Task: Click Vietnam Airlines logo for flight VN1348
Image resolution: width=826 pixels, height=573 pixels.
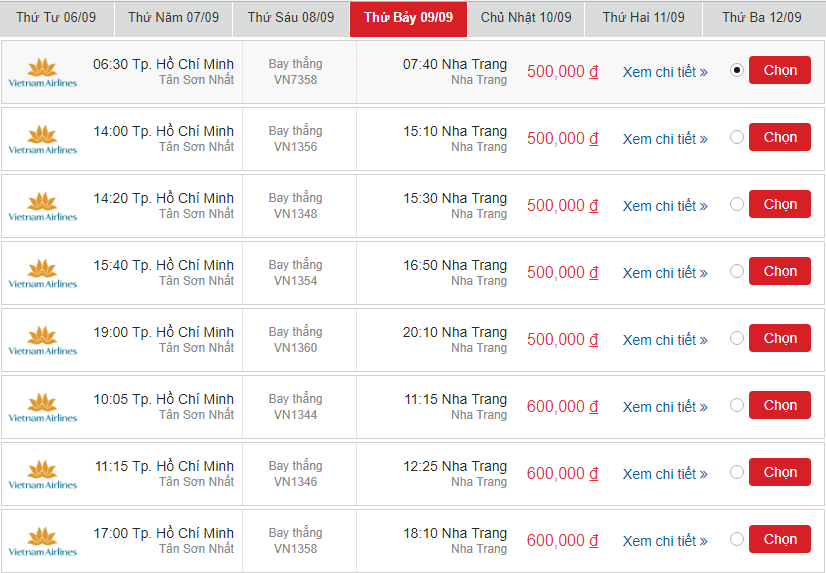Action: (x=43, y=206)
